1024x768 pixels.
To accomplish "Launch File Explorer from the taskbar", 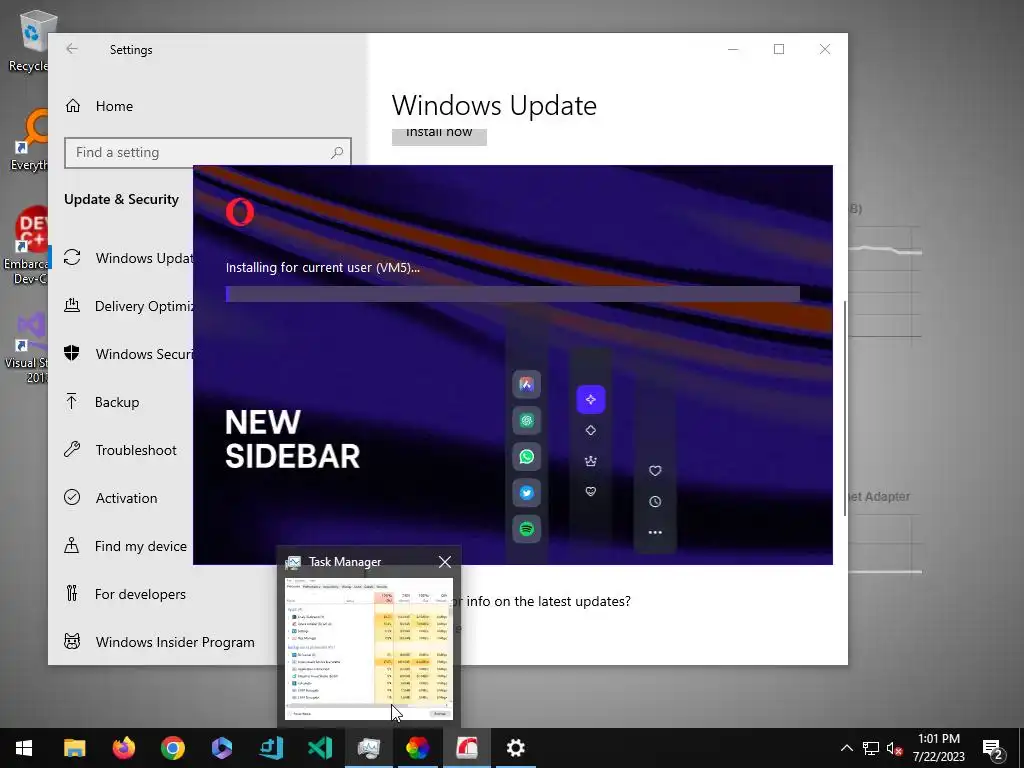I will click(74, 748).
